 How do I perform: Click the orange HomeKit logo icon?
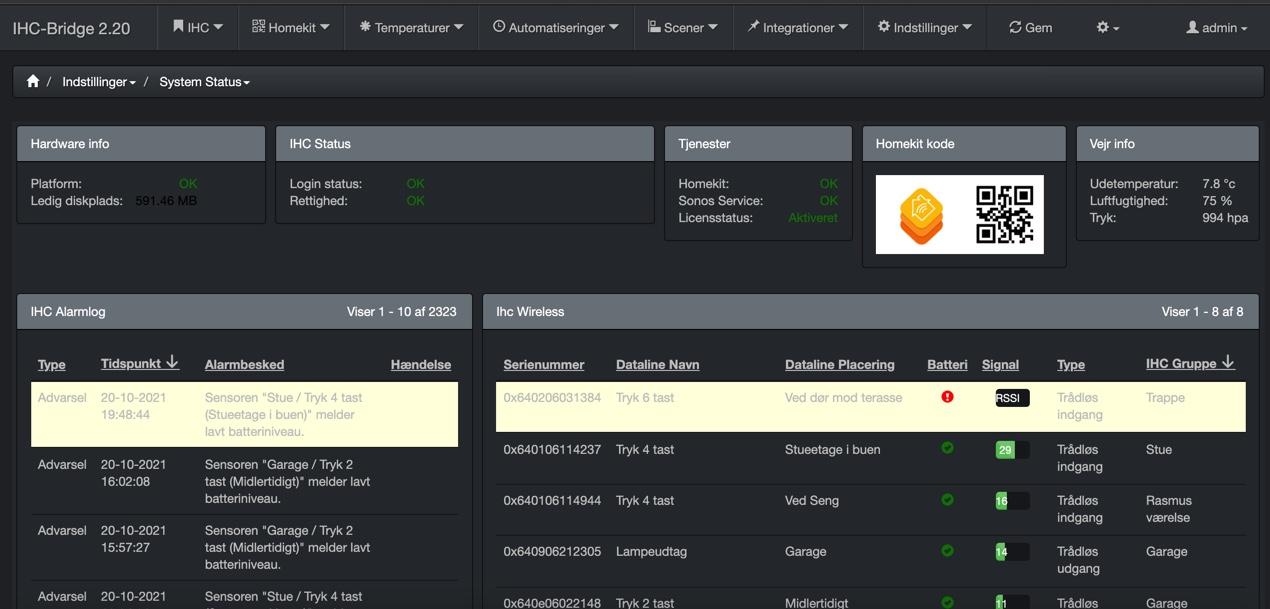[921, 215]
